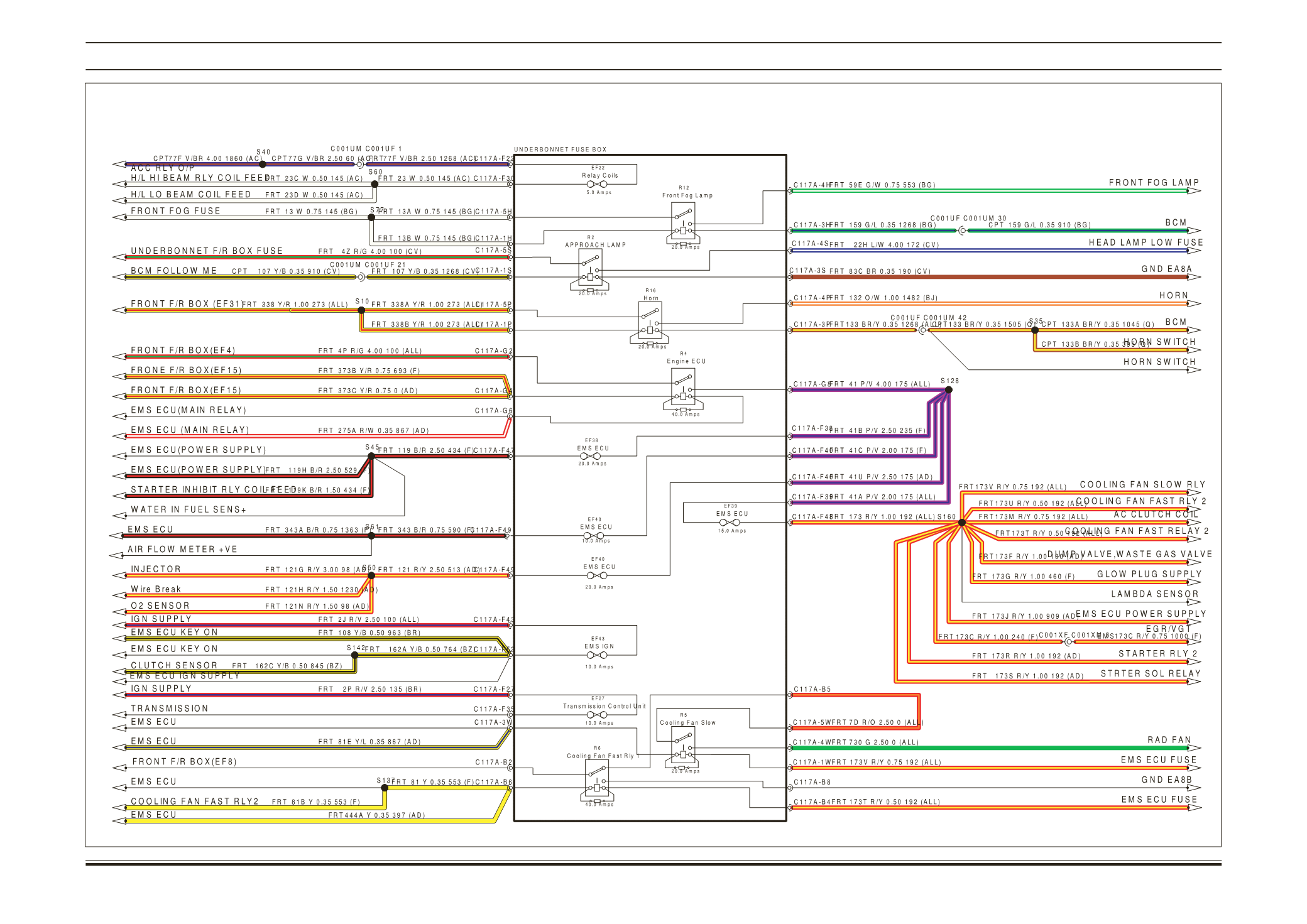This screenshot has width=1307, height=924.
Task: Select the HEAD LAMP LOW FUSE label
Action: click(1146, 242)
